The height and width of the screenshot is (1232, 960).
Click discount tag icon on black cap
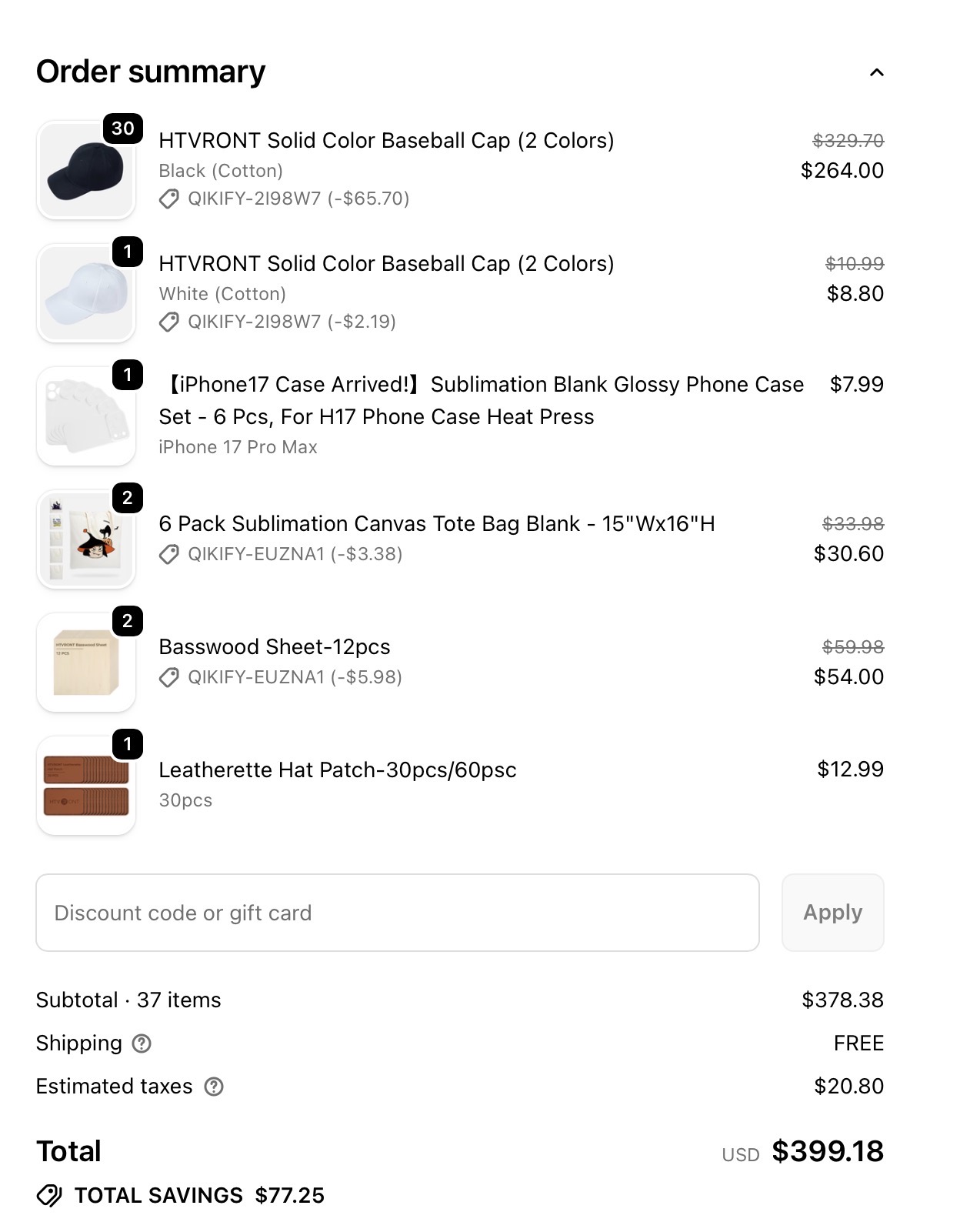click(169, 199)
